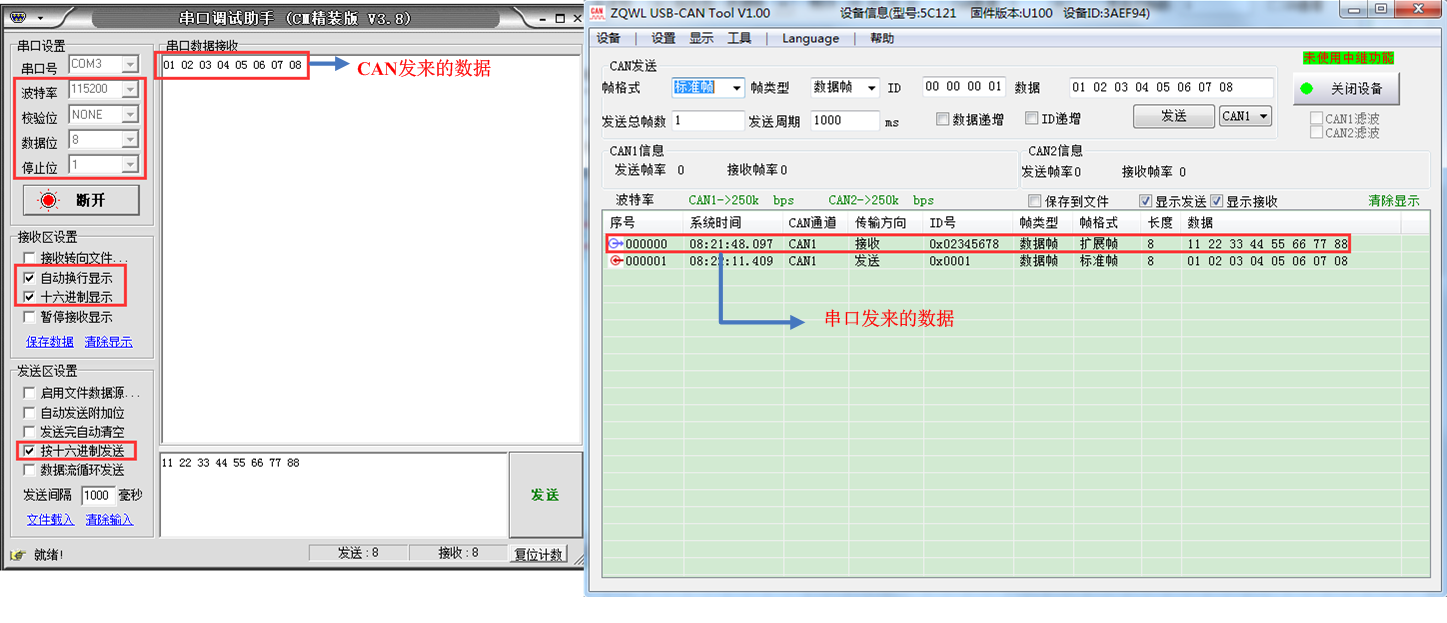
Task: Click the red disconnect icon beside 断开
Action: [x=49, y=200]
